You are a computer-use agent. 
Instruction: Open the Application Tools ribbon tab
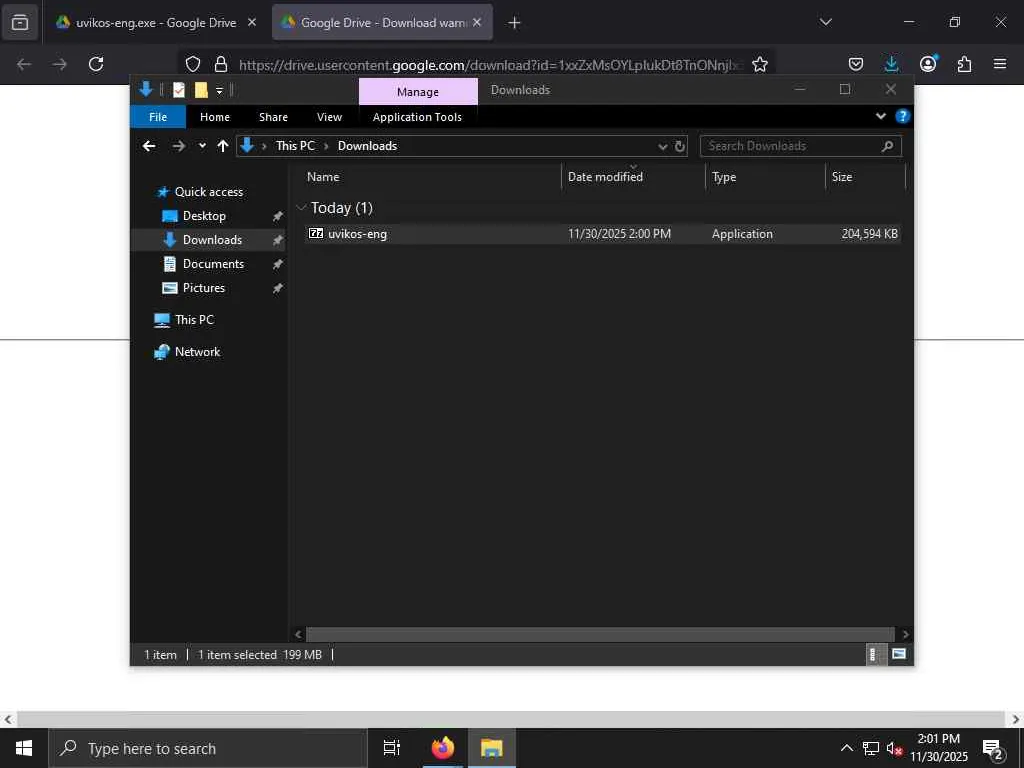click(x=417, y=117)
